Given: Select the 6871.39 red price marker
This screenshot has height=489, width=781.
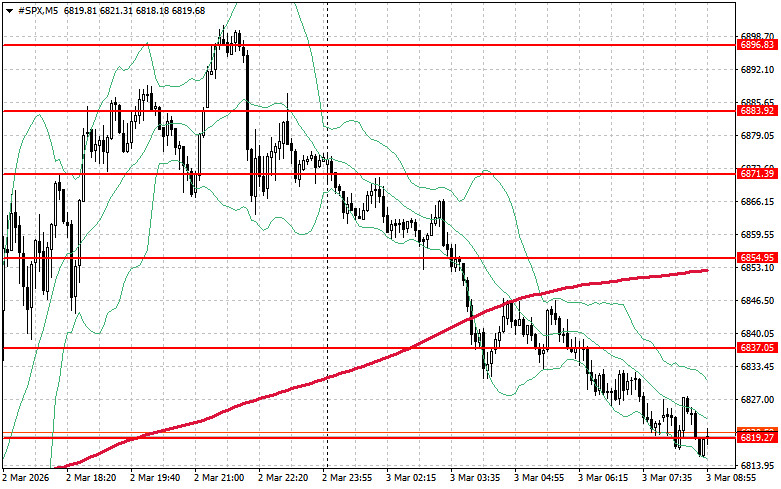Looking at the screenshot, I should [x=756, y=174].
